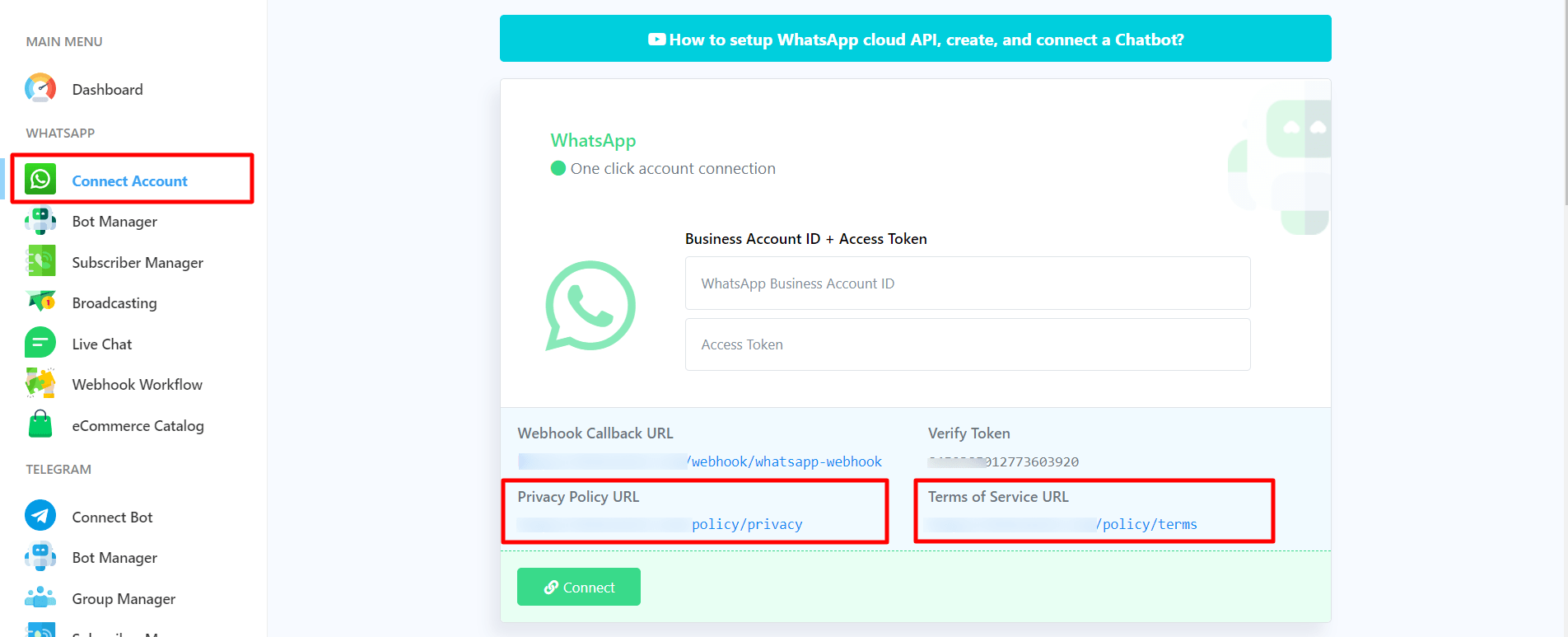
Task: Click the Live Chat bubble icon
Action: [40, 343]
